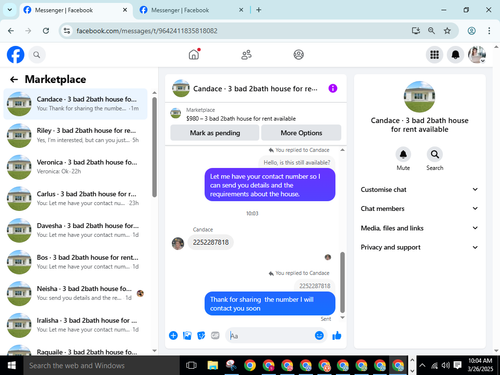This screenshot has width=500, height=375.
Task: Go back using the Marketplace arrow
Action: pyautogui.click(x=14, y=79)
